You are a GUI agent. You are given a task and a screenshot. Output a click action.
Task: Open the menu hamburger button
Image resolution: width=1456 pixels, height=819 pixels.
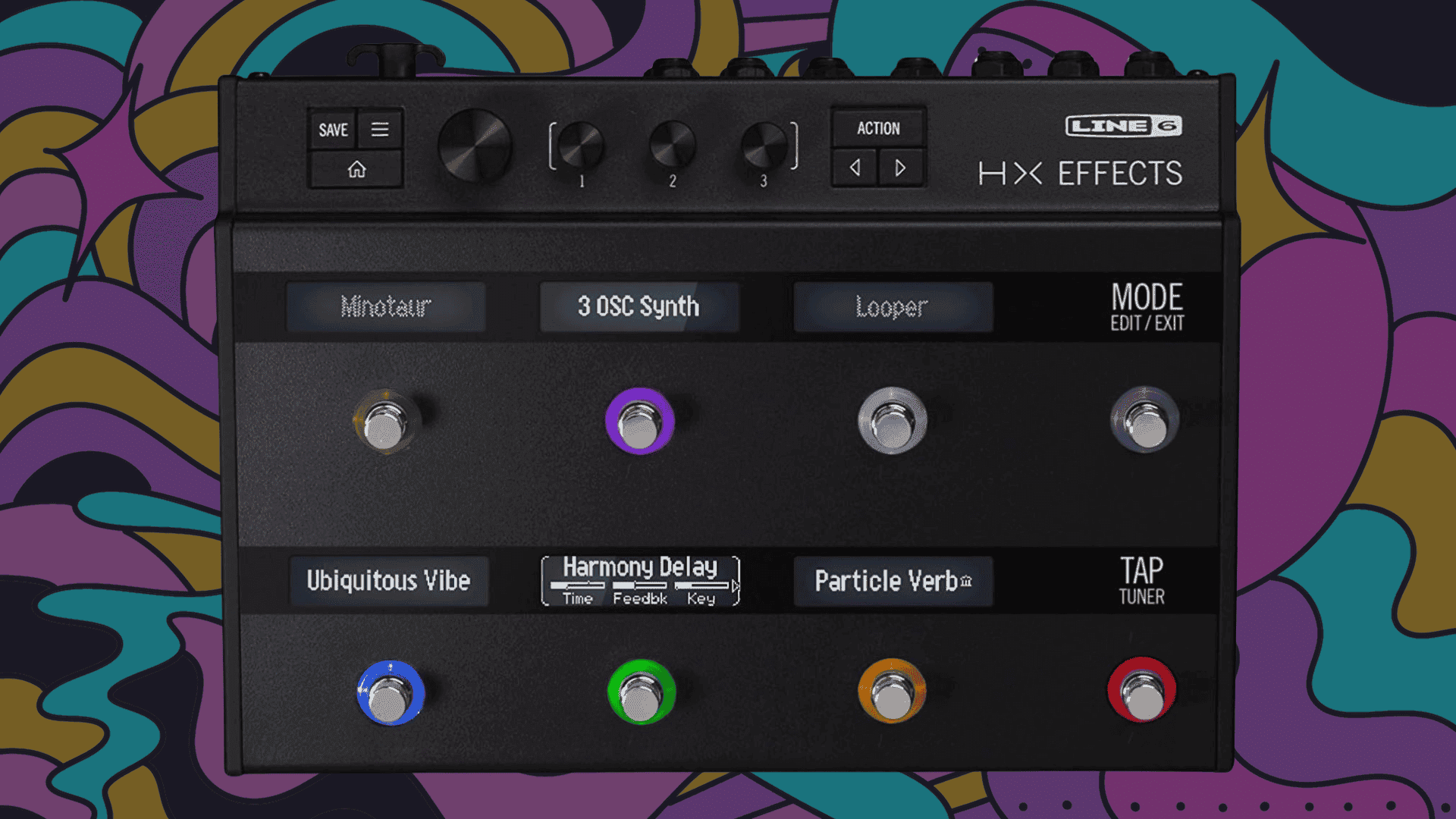tap(380, 130)
